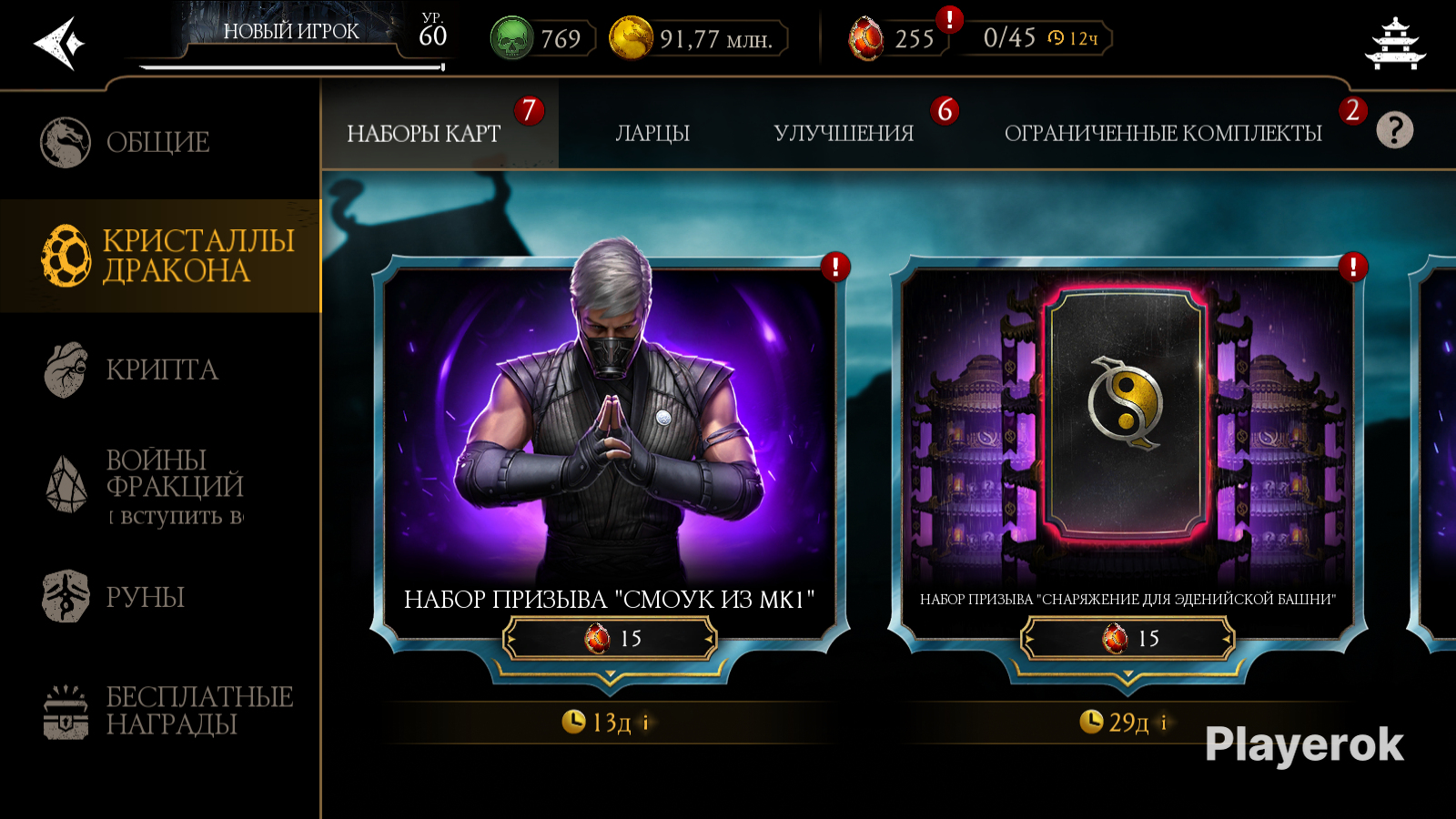Open the ОГРАНИЧЕННЫЕ КОМПЛЕКТЫ tab

(1163, 133)
